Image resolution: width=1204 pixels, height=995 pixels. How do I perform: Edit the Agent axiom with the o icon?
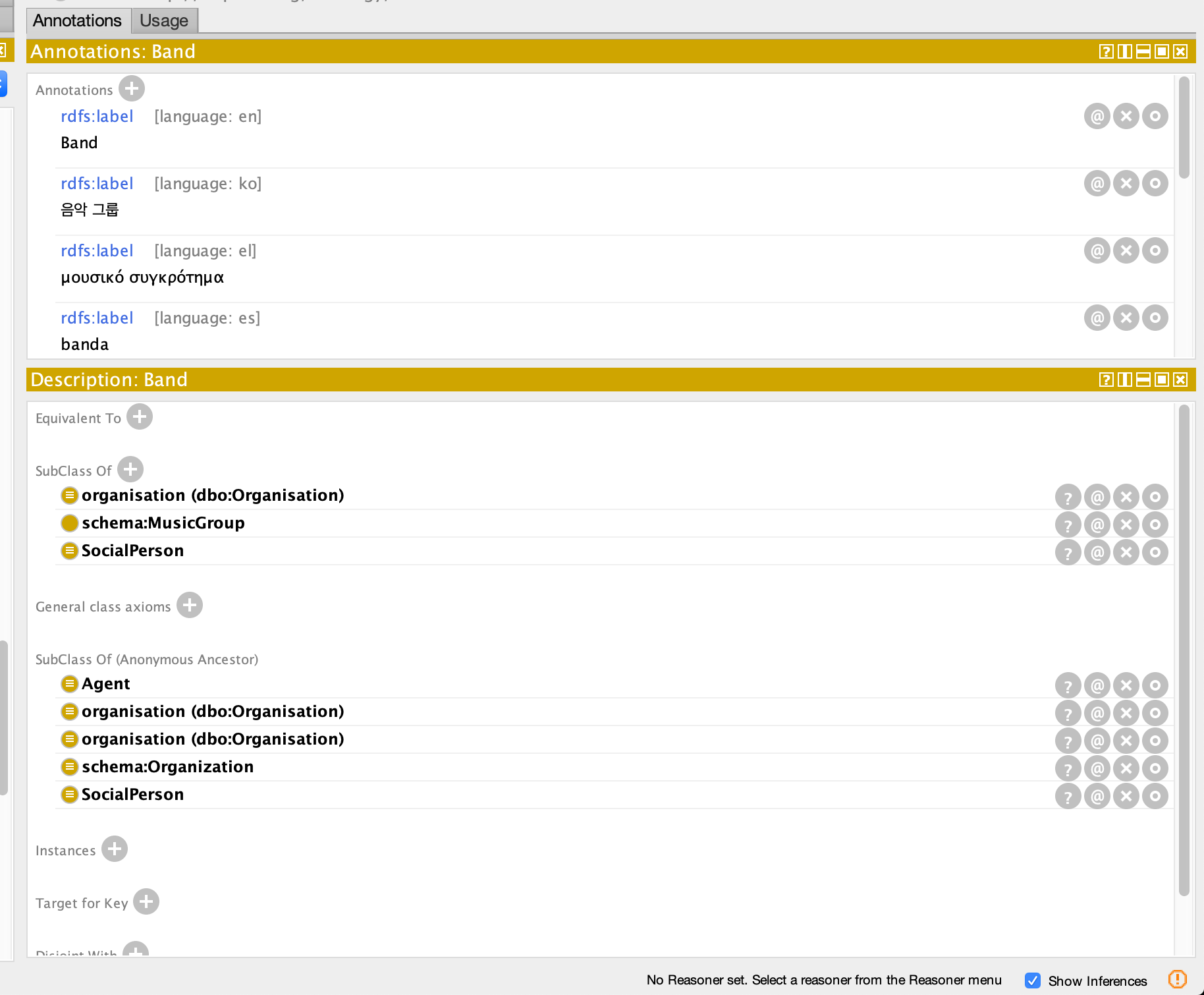coord(1155,685)
